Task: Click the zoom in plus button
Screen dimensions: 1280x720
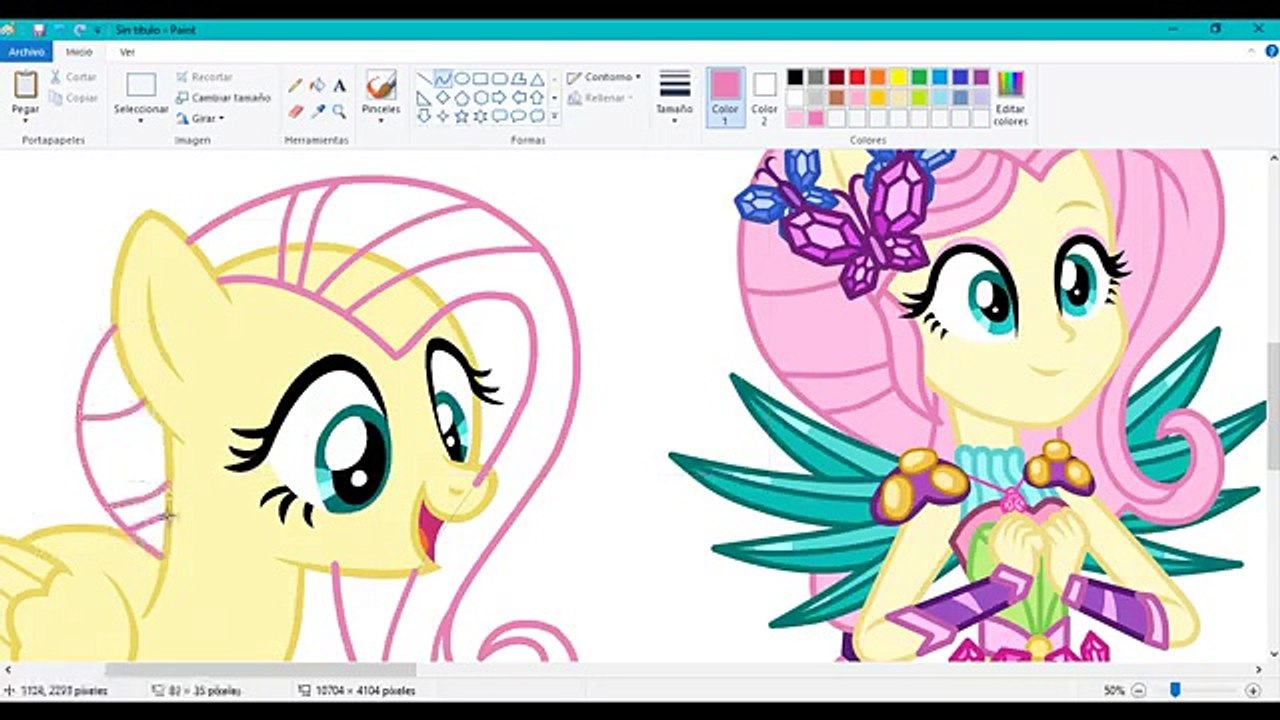Action: [1253, 690]
